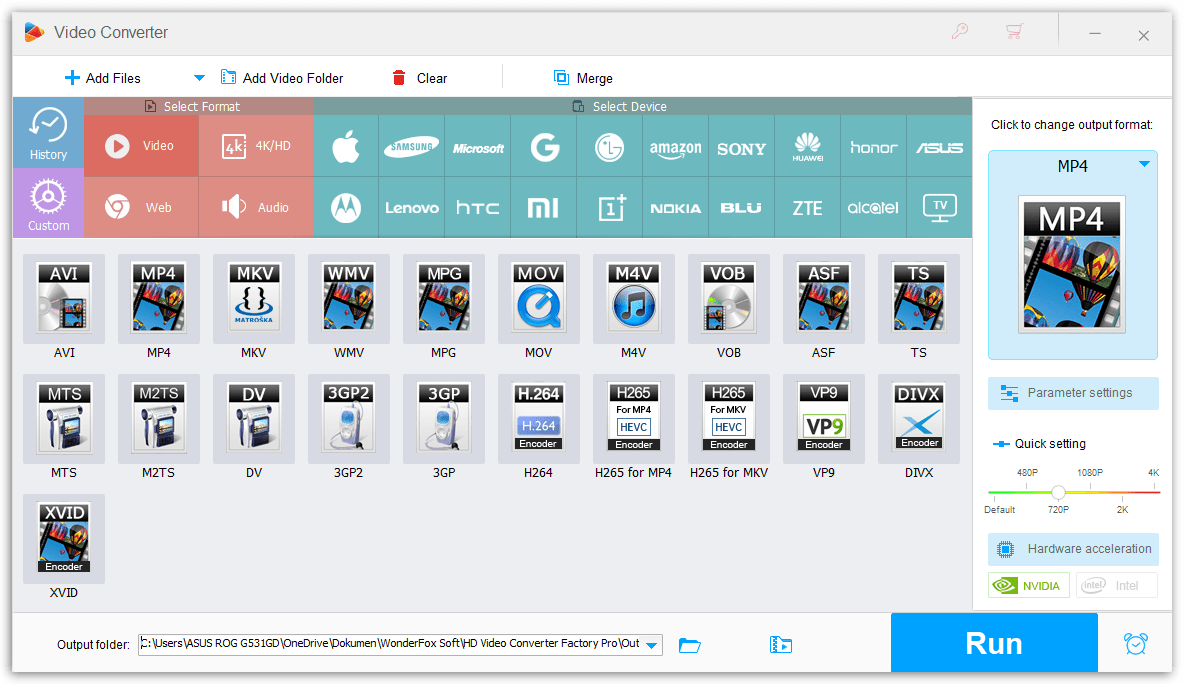The width and height of the screenshot is (1184, 684).
Task: Select the XVID encoder format
Action: (64, 539)
